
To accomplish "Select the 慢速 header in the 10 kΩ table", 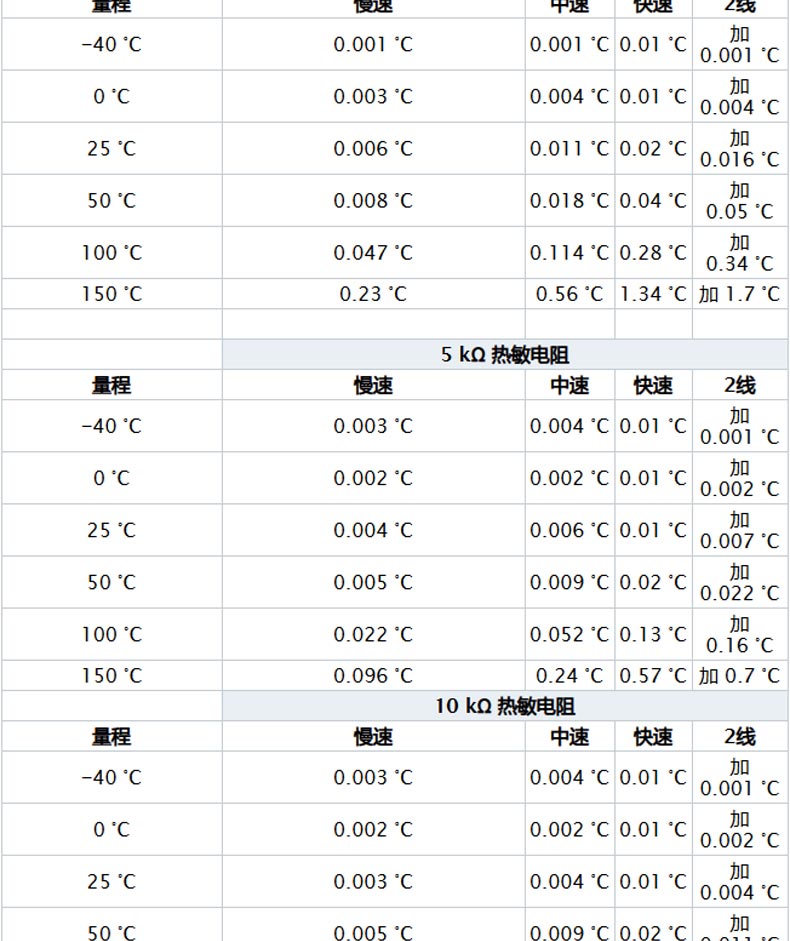I will (x=373, y=737).
